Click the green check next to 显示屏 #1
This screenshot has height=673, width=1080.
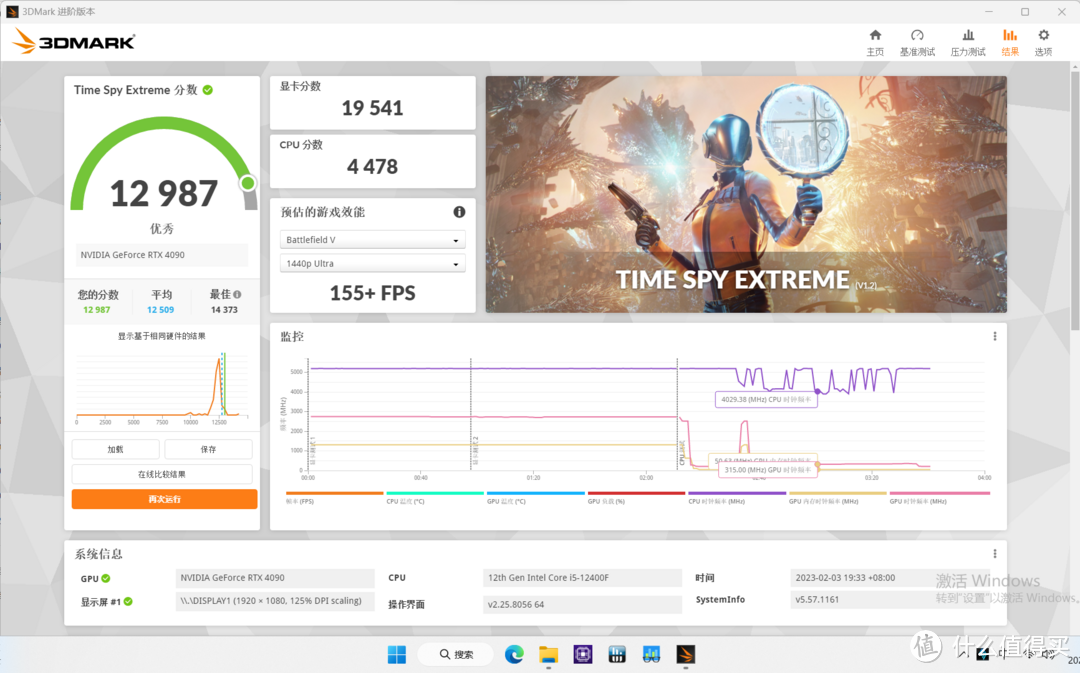pos(128,601)
